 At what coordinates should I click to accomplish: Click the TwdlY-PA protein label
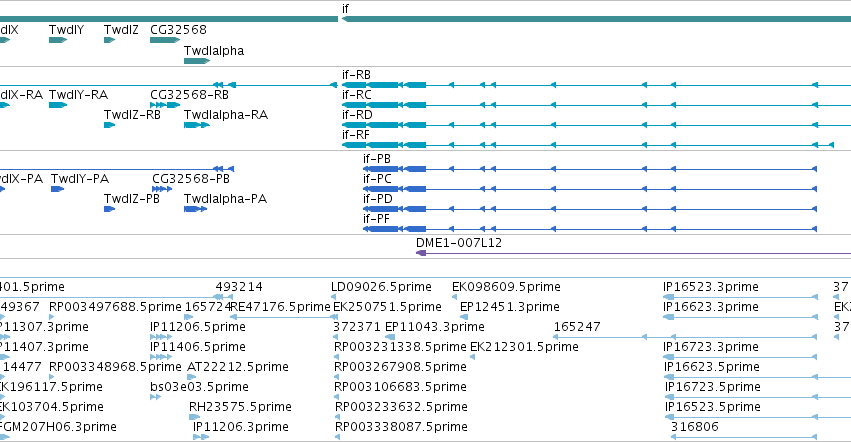click(x=80, y=179)
